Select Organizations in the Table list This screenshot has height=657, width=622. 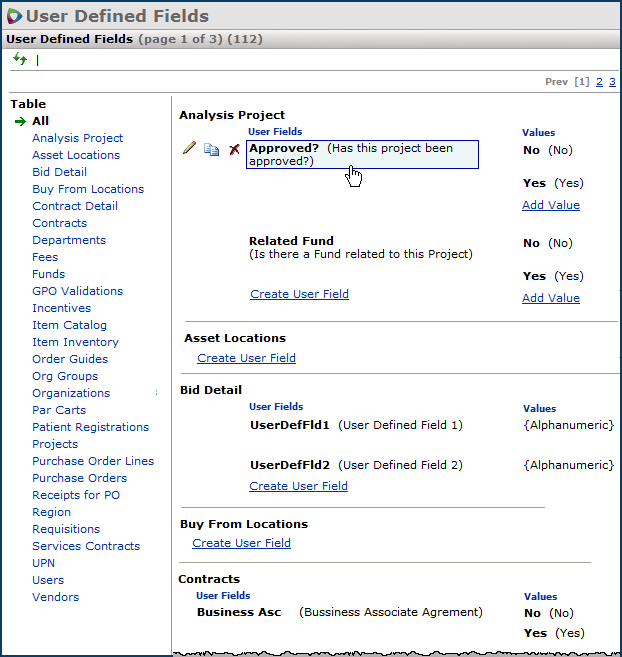tap(71, 393)
